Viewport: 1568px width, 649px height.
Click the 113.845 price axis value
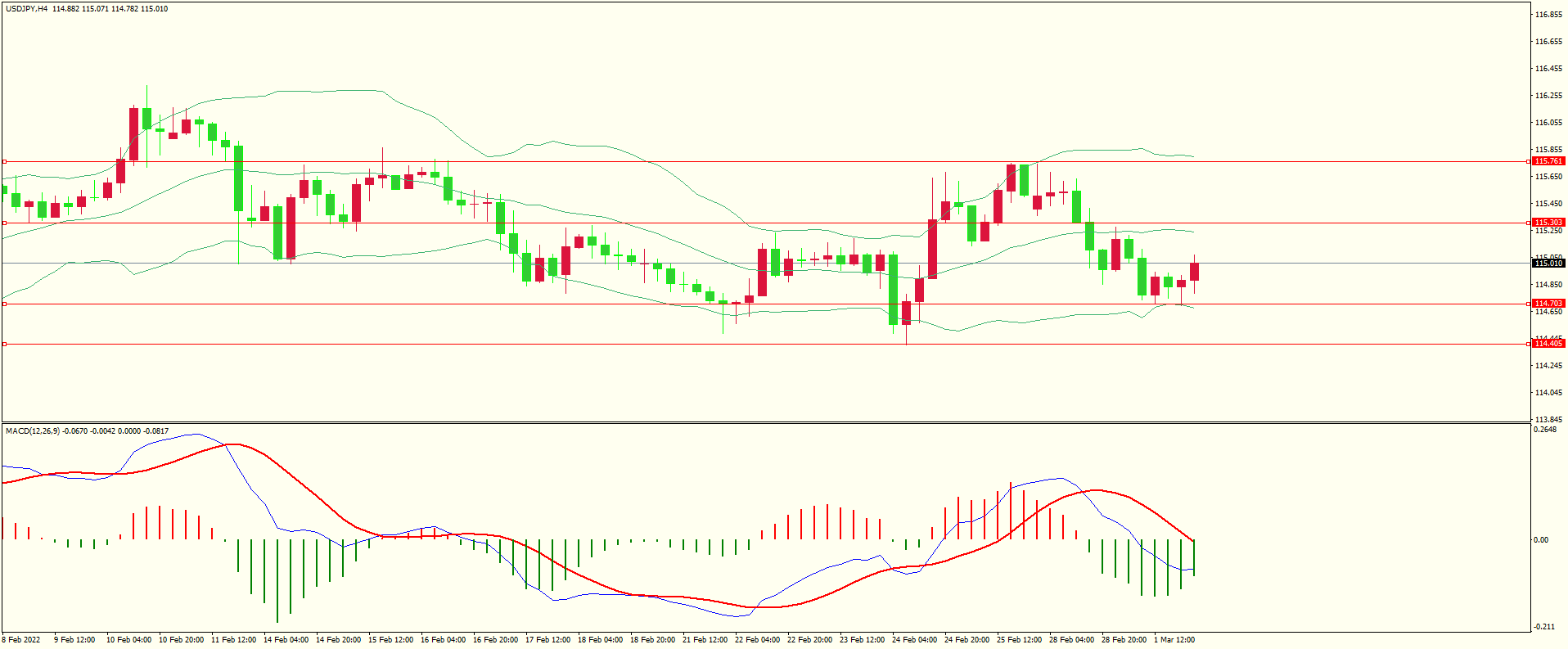click(x=1548, y=420)
